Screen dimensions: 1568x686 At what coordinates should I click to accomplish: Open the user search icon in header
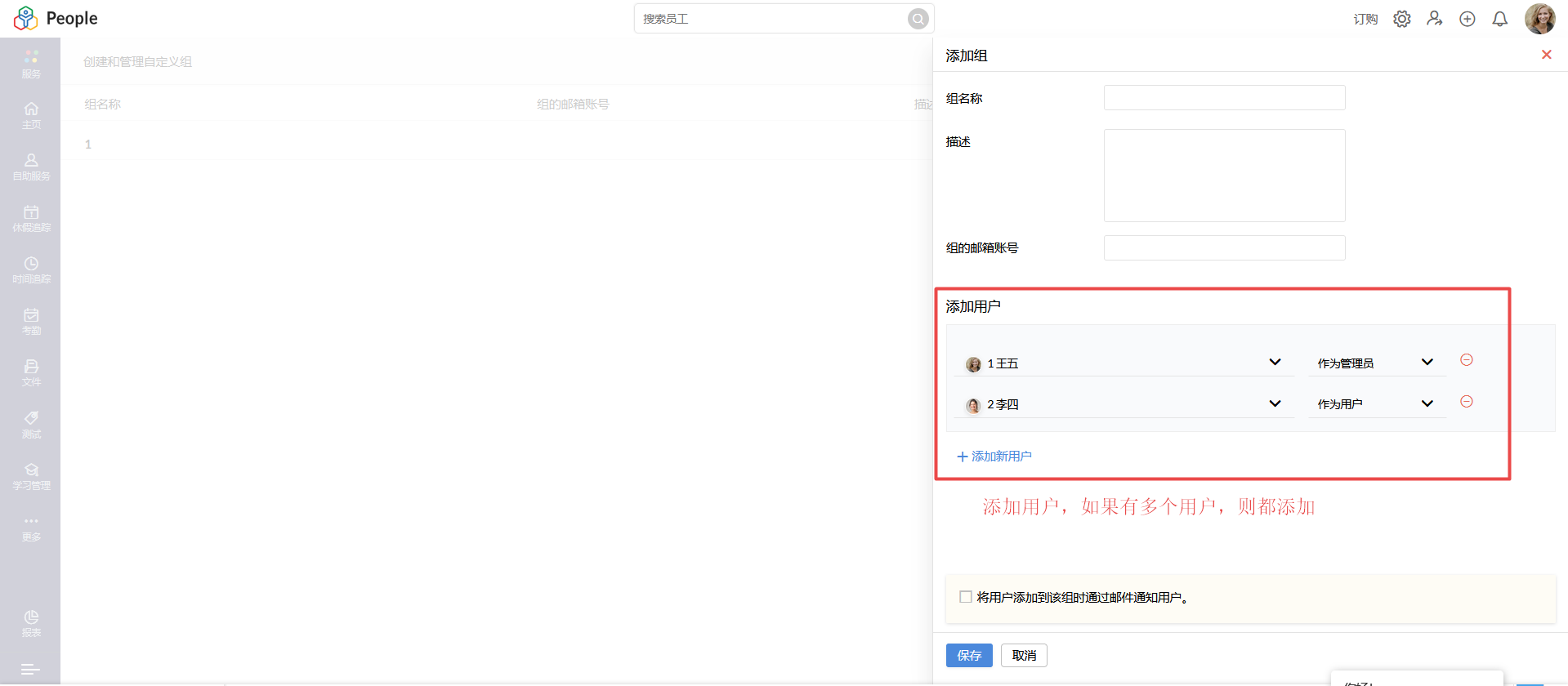pyautogui.click(x=1434, y=19)
